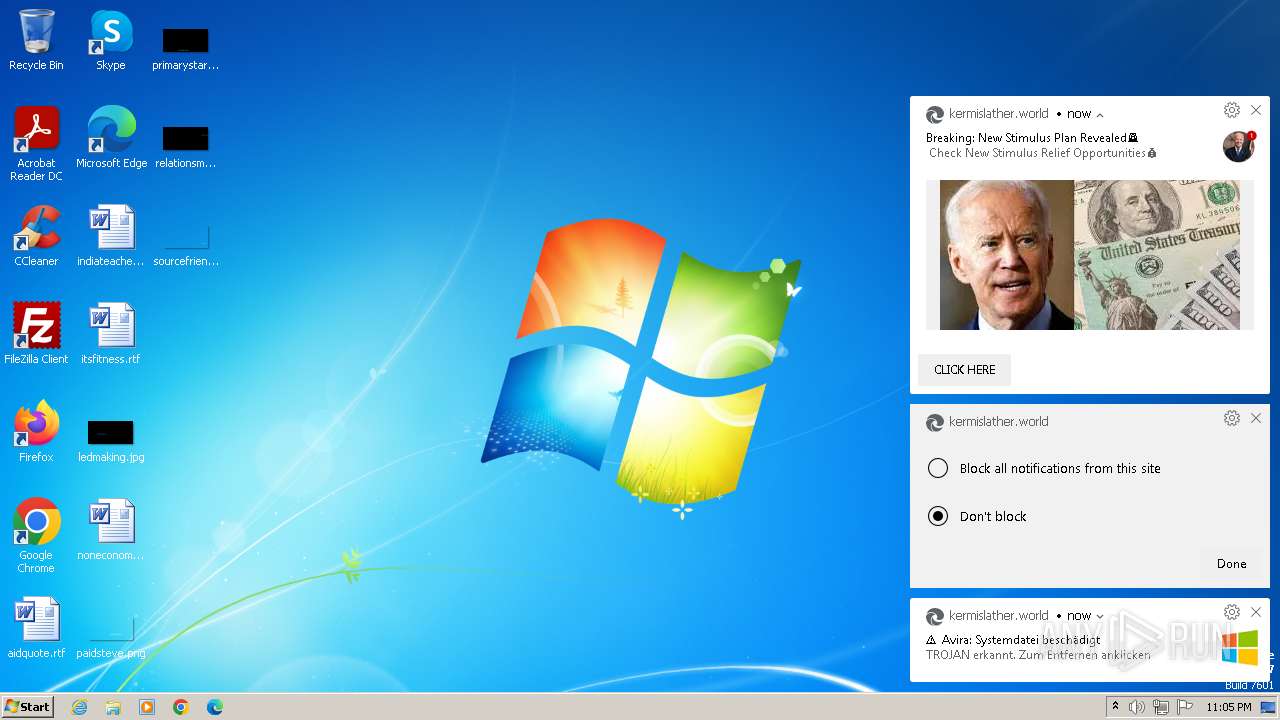Image resolution: width=1280 pixels, height=720 pixels.
Task: Open Internet Explorer from the taskbar
Action: (80, 707)
